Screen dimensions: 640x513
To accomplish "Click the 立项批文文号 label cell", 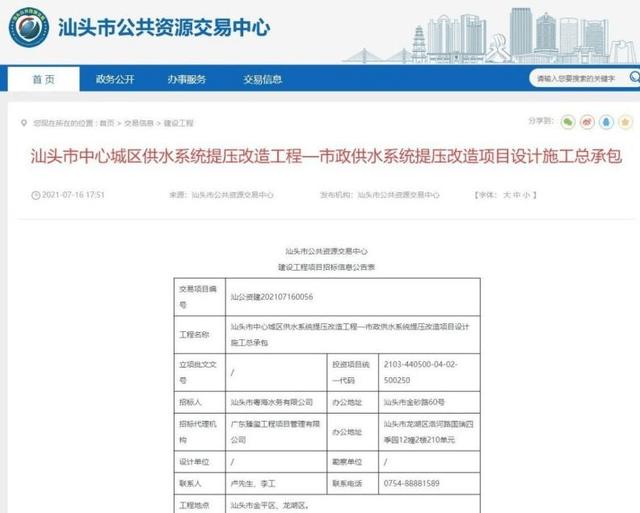I will pyautogui.click(x=200, y=372).
